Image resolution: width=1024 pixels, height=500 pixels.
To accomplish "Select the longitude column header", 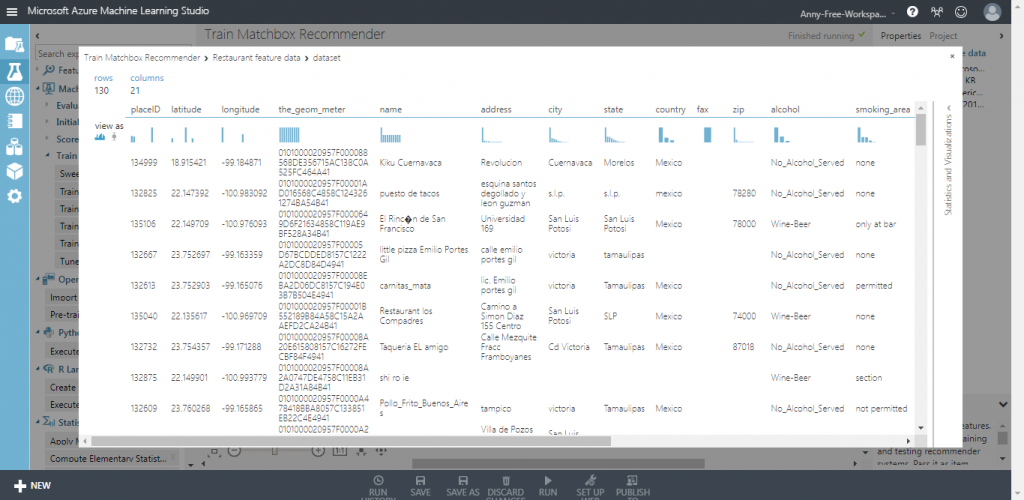I will pos(240,110).
